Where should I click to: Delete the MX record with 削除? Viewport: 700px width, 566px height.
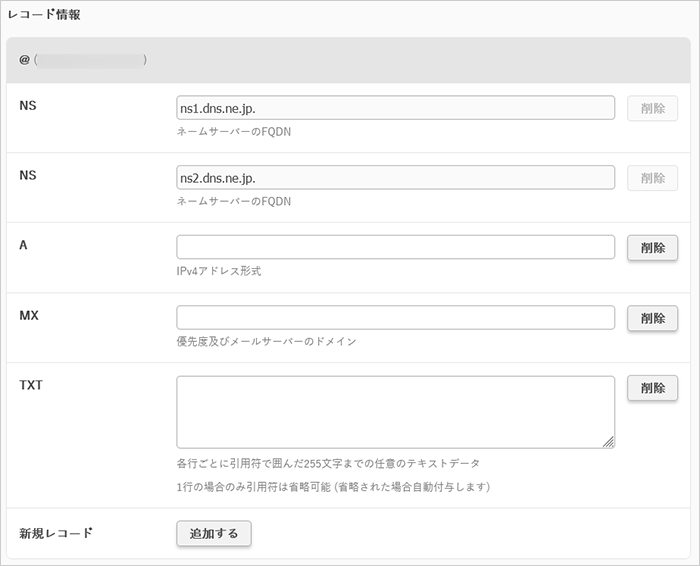click(652, 317)
